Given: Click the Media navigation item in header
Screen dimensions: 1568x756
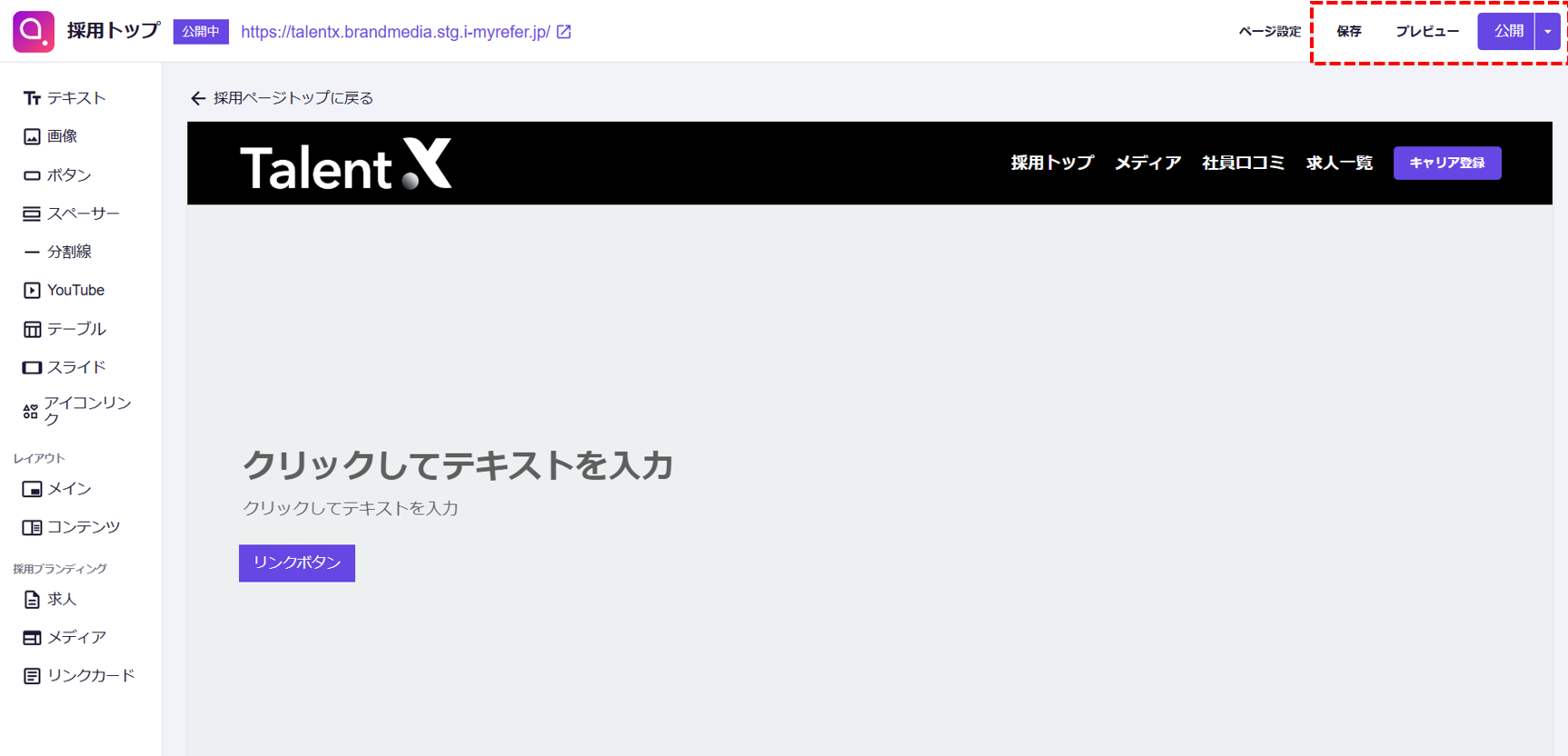Looking at the screenshot, I should (x=1147, y=163).
